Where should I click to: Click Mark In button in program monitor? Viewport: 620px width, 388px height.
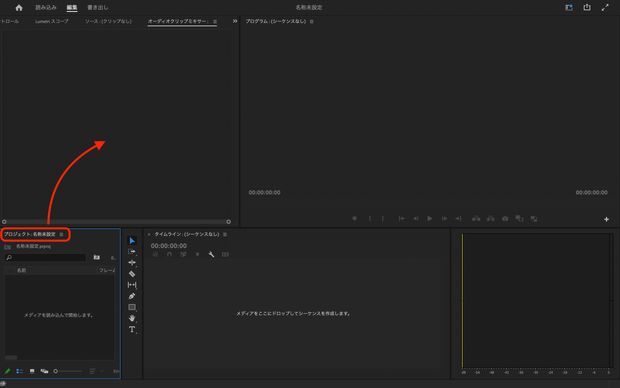click(x=370, y=219)
